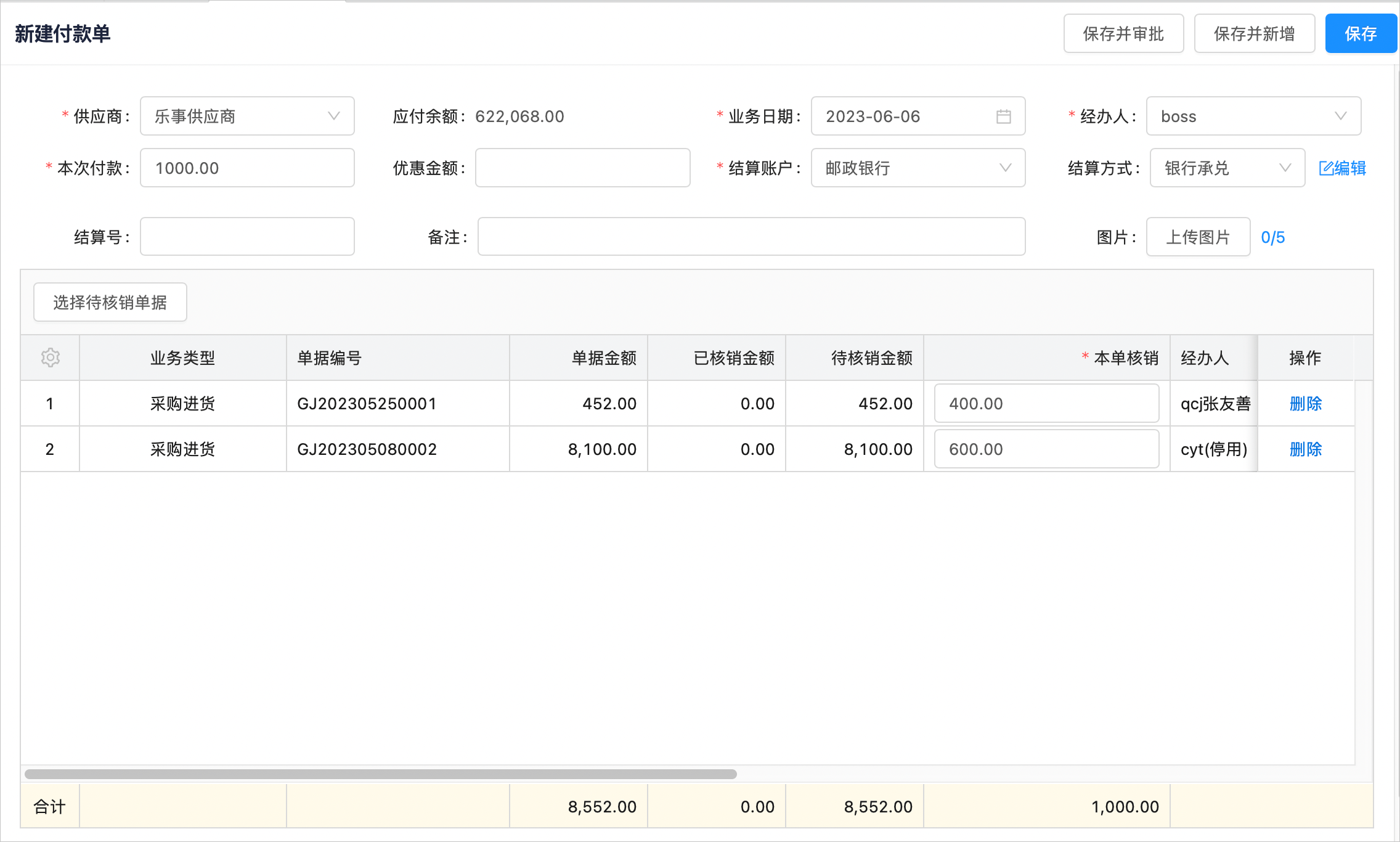Screen dimensions: 1400x842
Task: Click the 应付余额 value 622,068.00
Action: click(519, 116)
